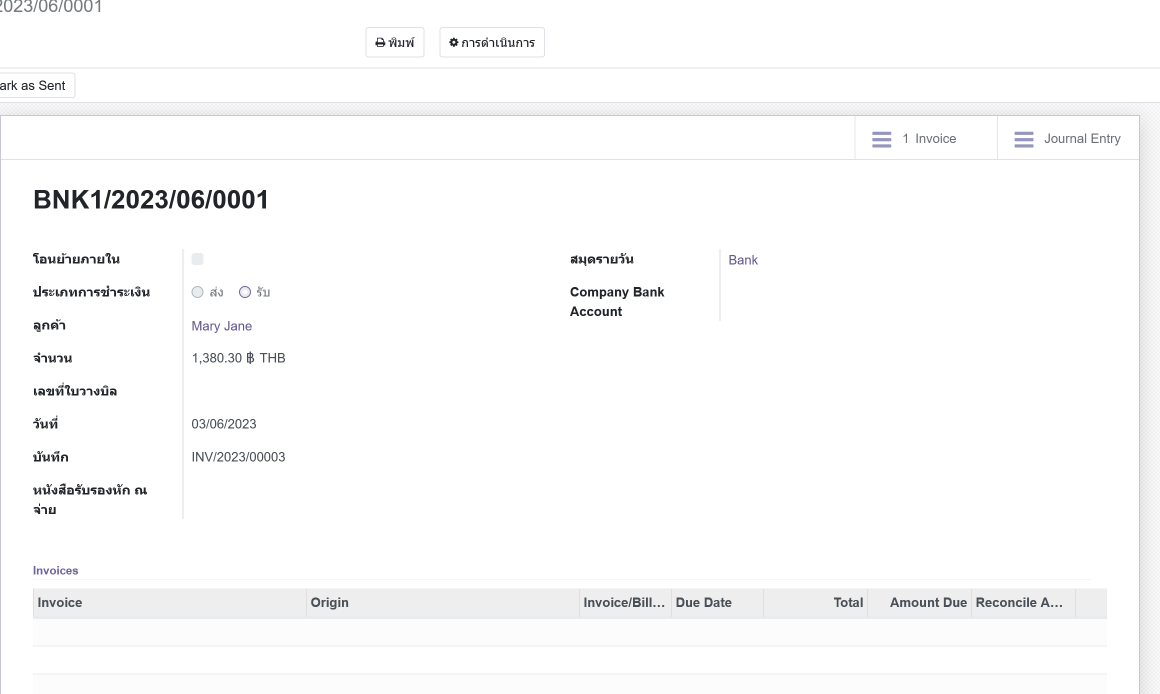The image size is (1160, 694).
Task: Sort by Origin column header
Action: pyautogui.click(x=330, y=603)
